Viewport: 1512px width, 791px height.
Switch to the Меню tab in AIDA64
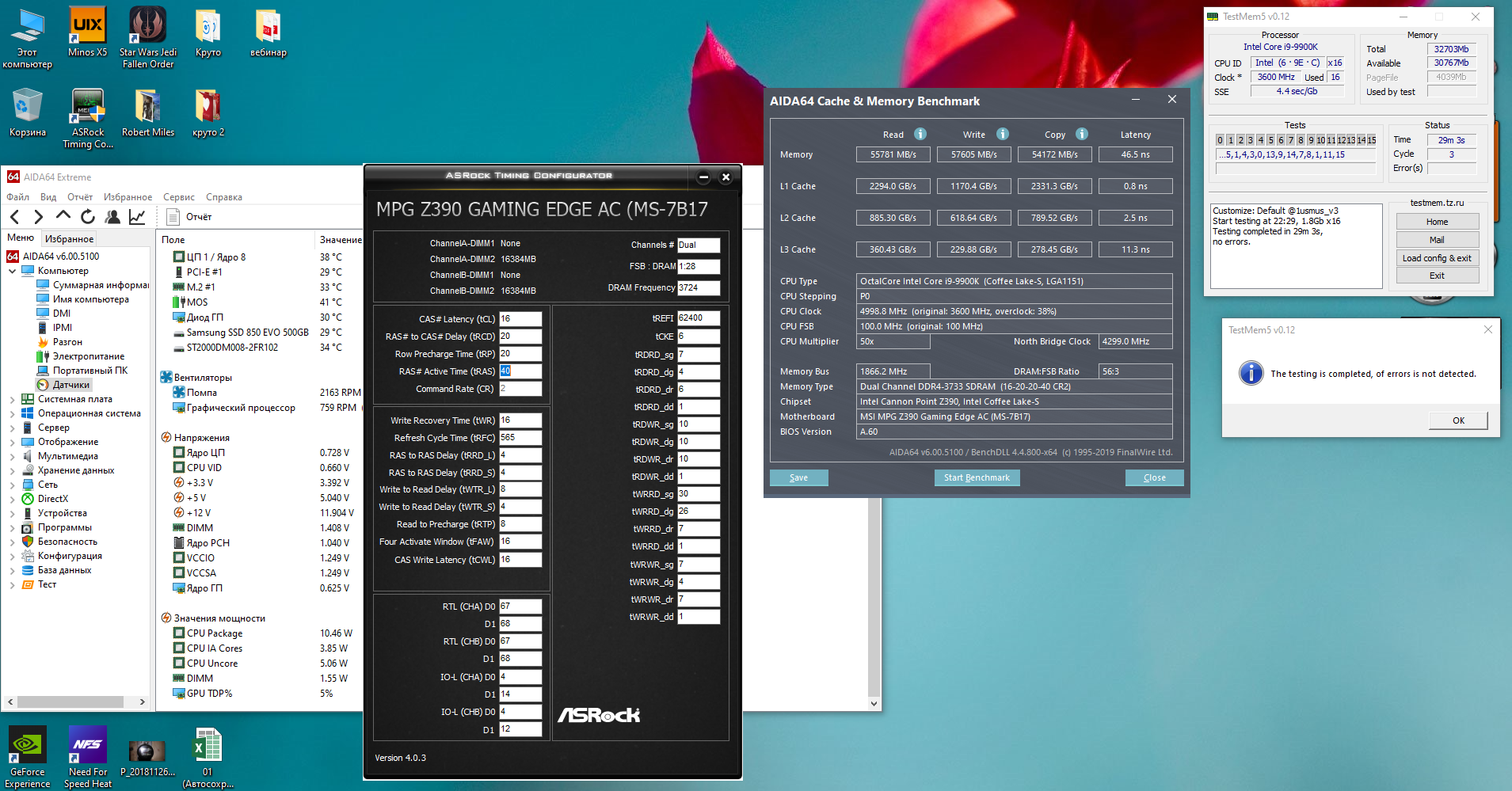21,238
